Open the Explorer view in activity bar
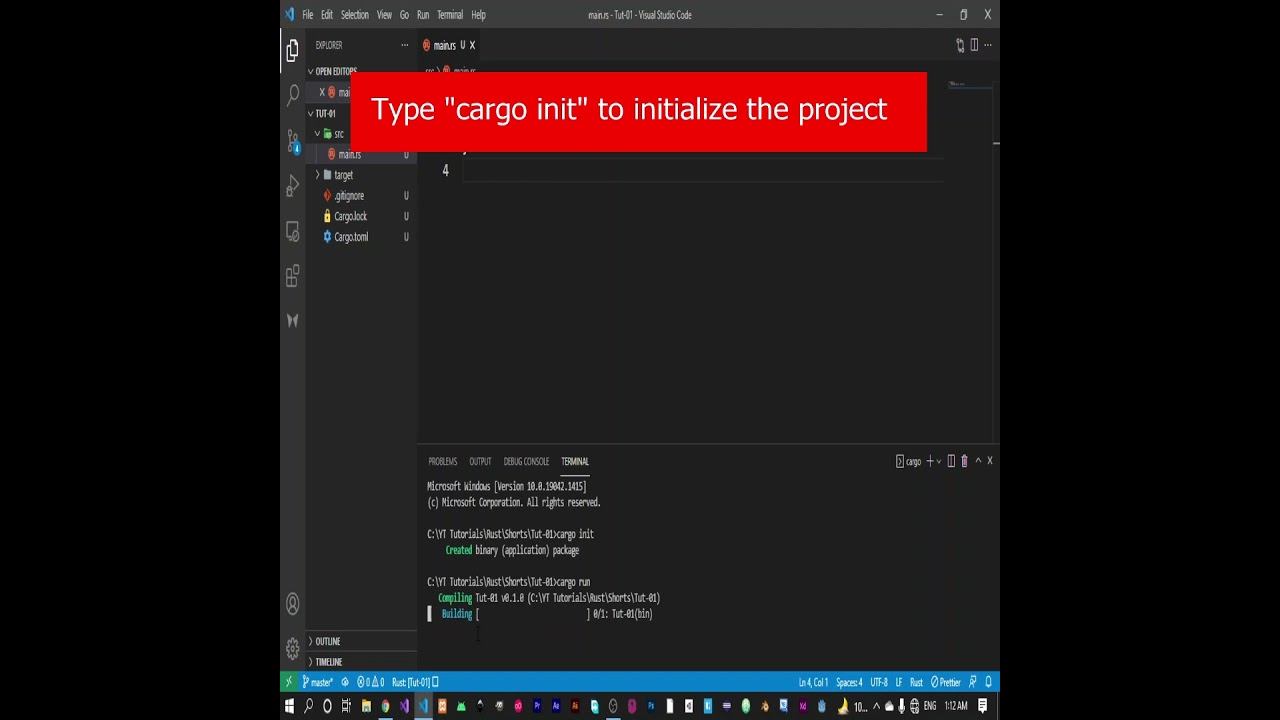Screen dimensions: 1280x720 coord(293,50)
